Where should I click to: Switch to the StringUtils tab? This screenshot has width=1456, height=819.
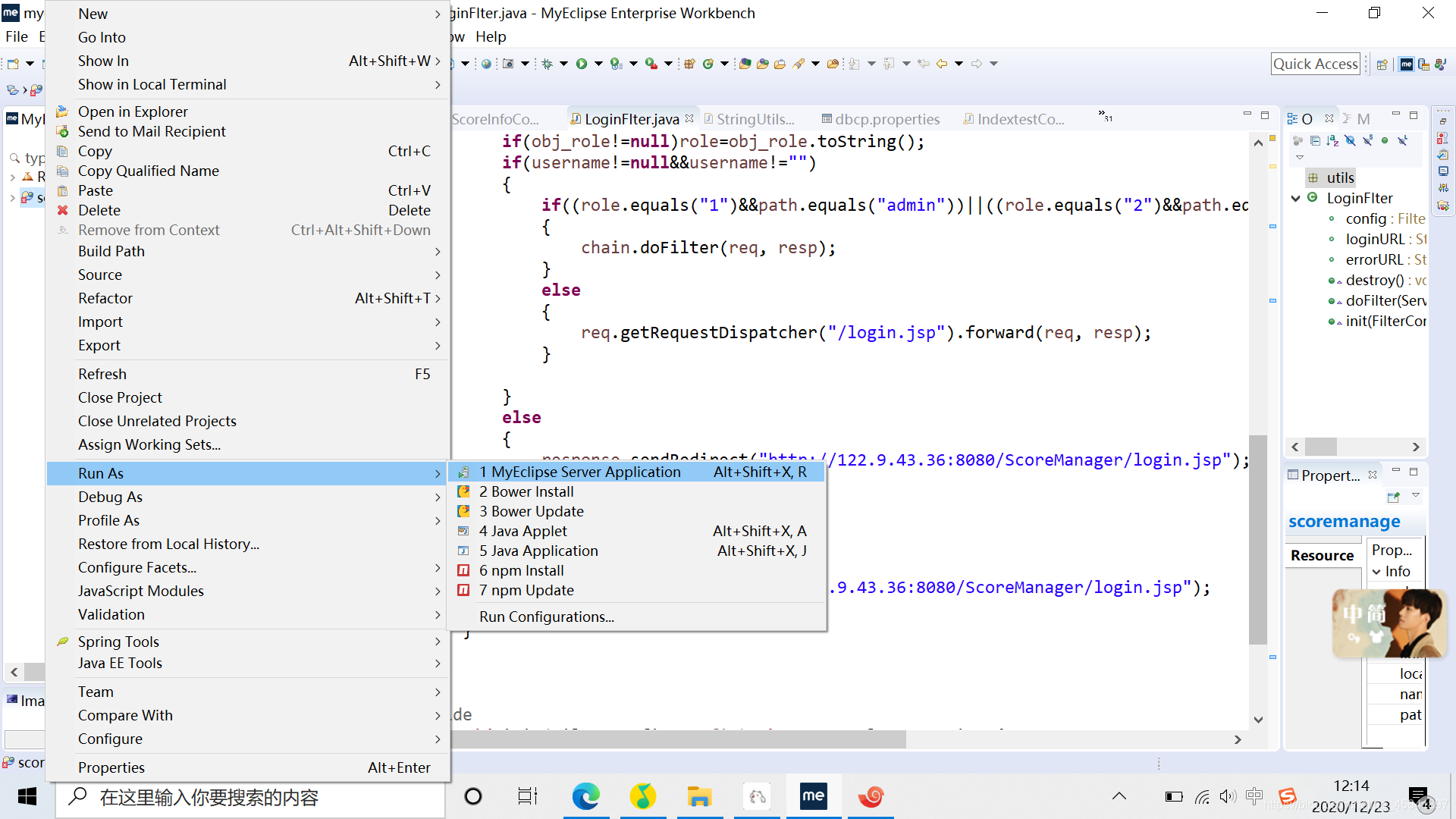[755, 119]
